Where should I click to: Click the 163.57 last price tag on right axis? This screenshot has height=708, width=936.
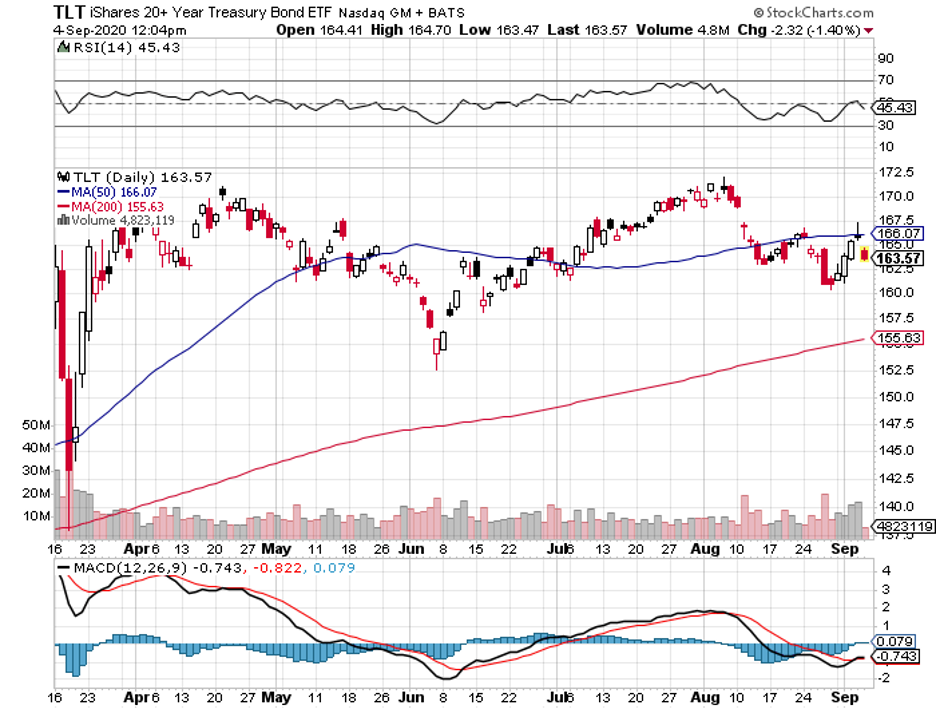click(898, 258)
